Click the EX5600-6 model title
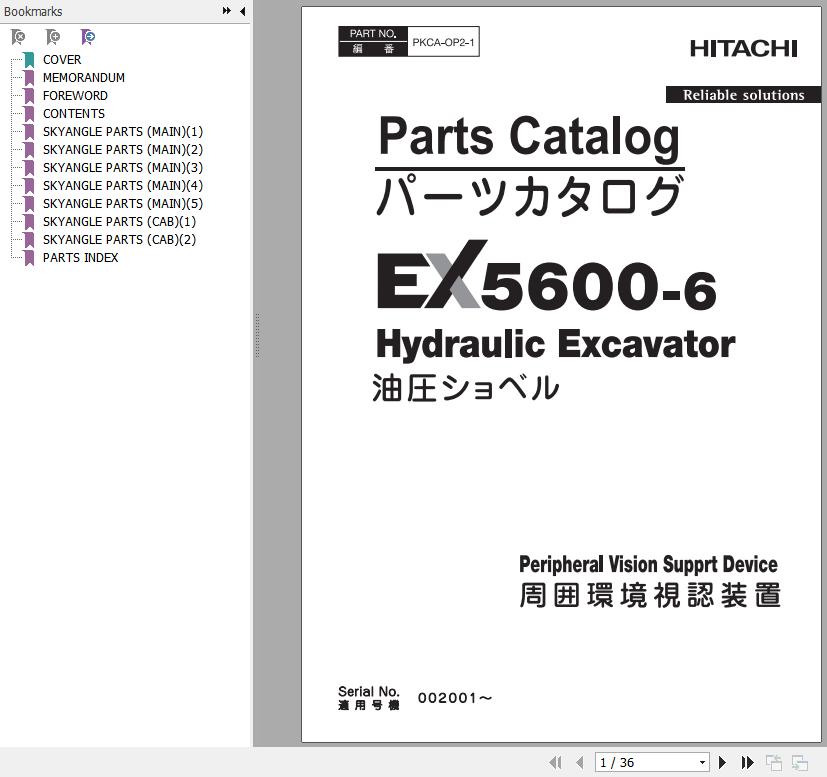The height and width of the screenshot is (777, 827). [x=547, y=277]
